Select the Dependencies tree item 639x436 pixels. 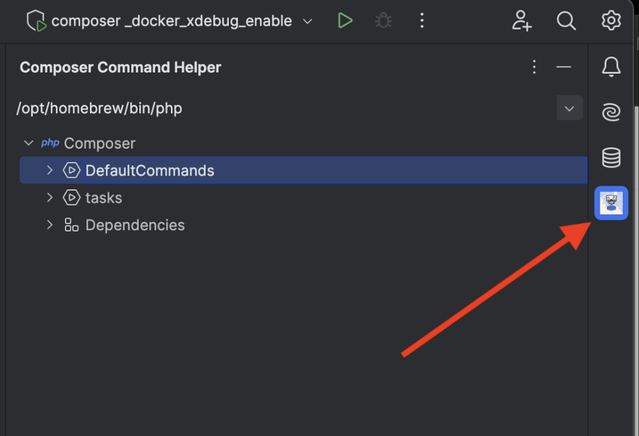pos(135,225)
